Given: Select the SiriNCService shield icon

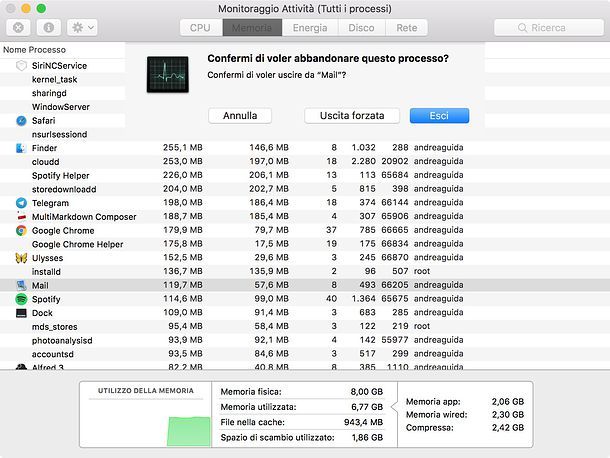Looking at the screenshot, I should [x=21, y=65].
